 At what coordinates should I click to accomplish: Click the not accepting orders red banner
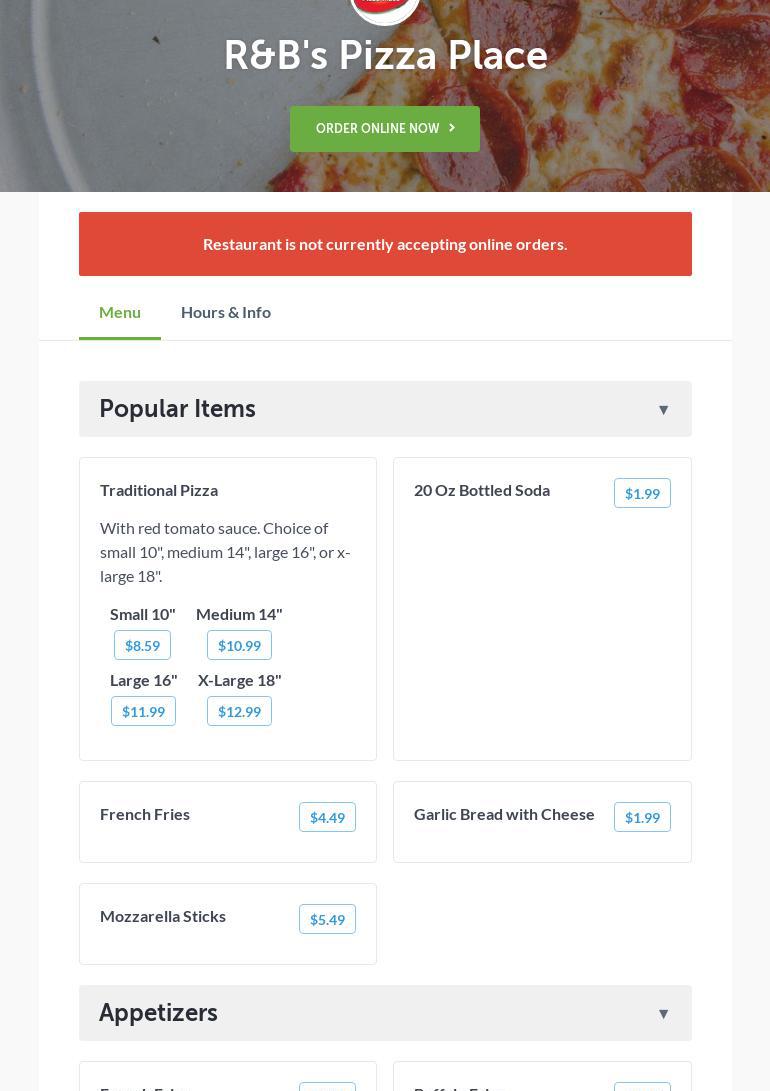click(x=385, y=244)
